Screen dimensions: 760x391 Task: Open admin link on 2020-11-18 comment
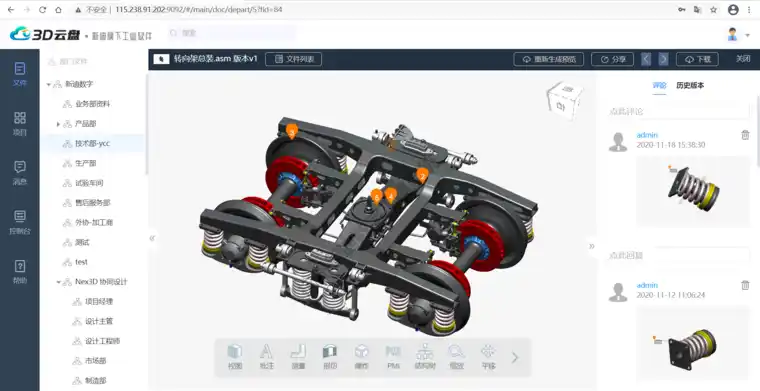647,135
